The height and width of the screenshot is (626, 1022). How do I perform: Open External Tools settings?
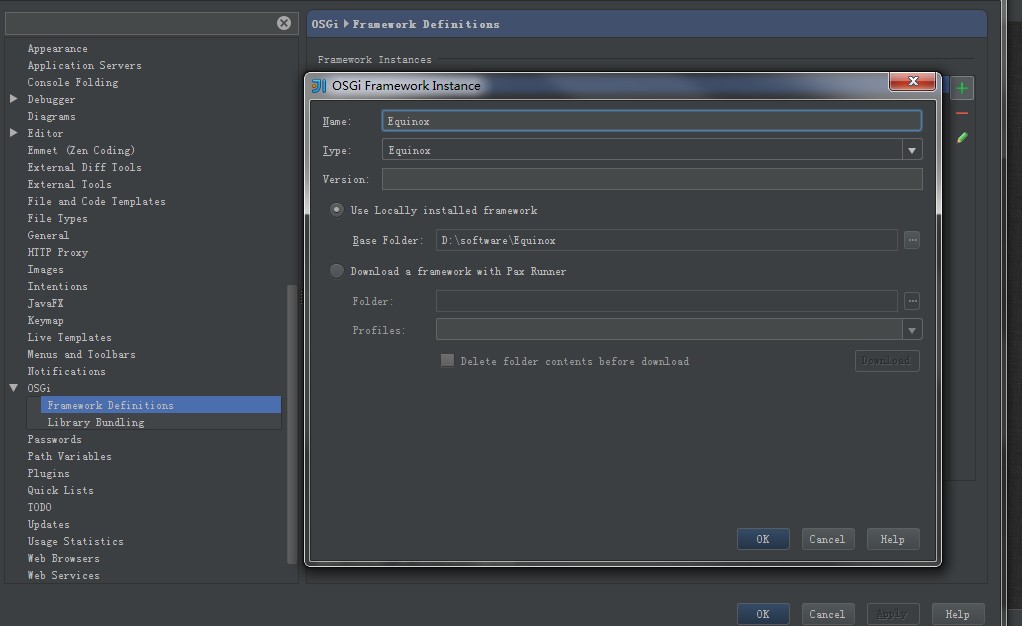click(x=70, y=184)
